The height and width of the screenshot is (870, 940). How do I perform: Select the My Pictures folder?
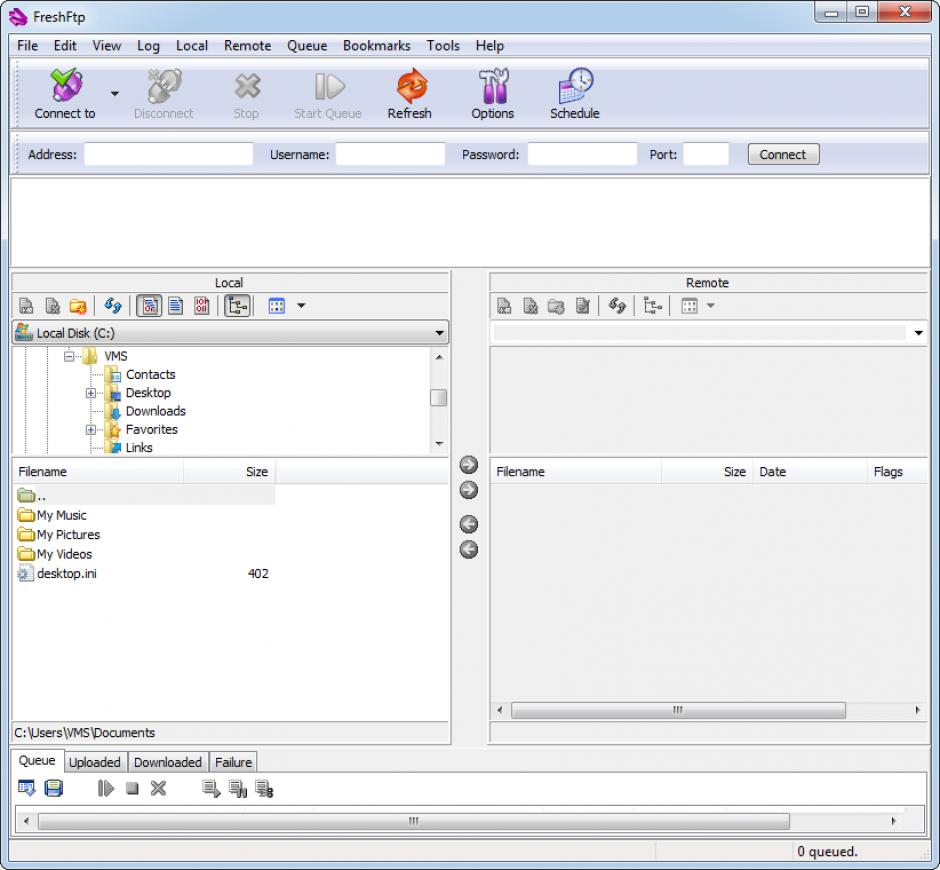click(x=68, y=534)
